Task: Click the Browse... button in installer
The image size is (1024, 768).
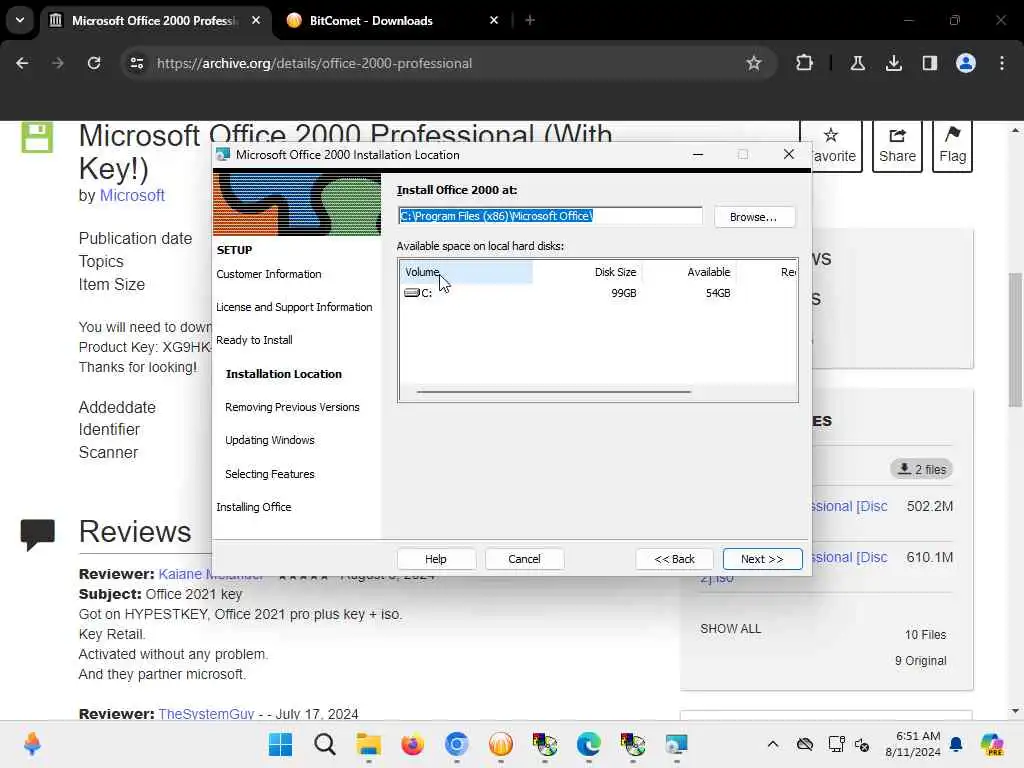Action: tap(754, 217)
